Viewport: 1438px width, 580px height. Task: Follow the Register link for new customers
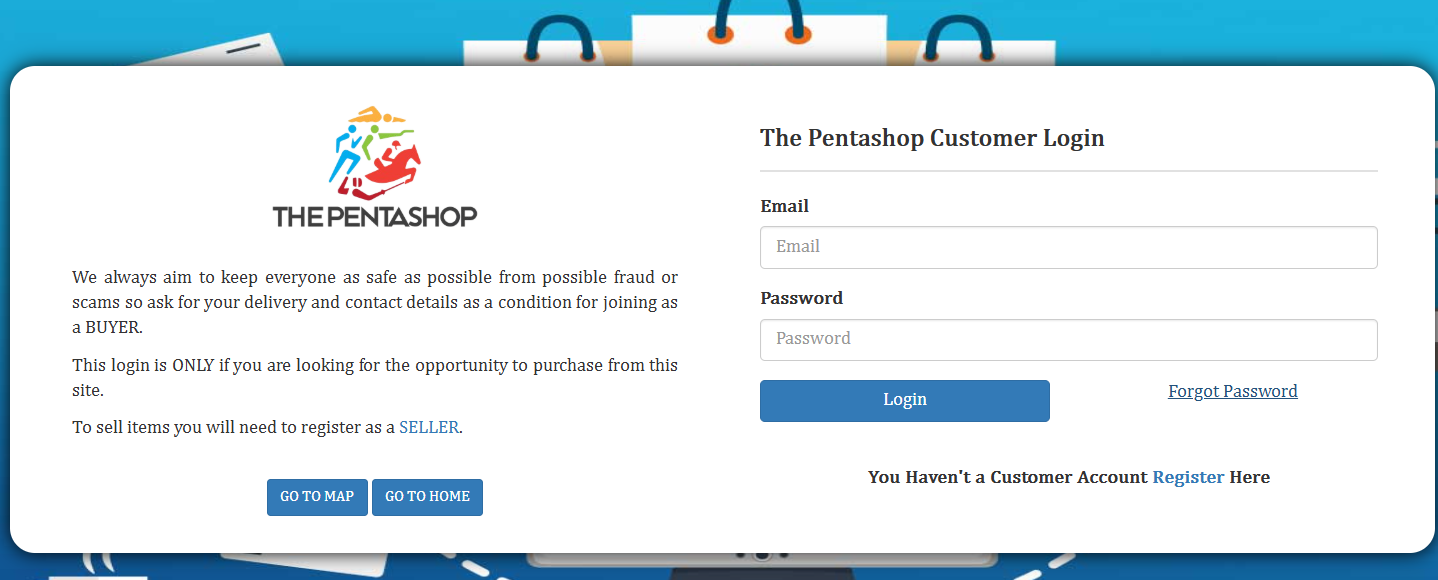(1188, 477)
